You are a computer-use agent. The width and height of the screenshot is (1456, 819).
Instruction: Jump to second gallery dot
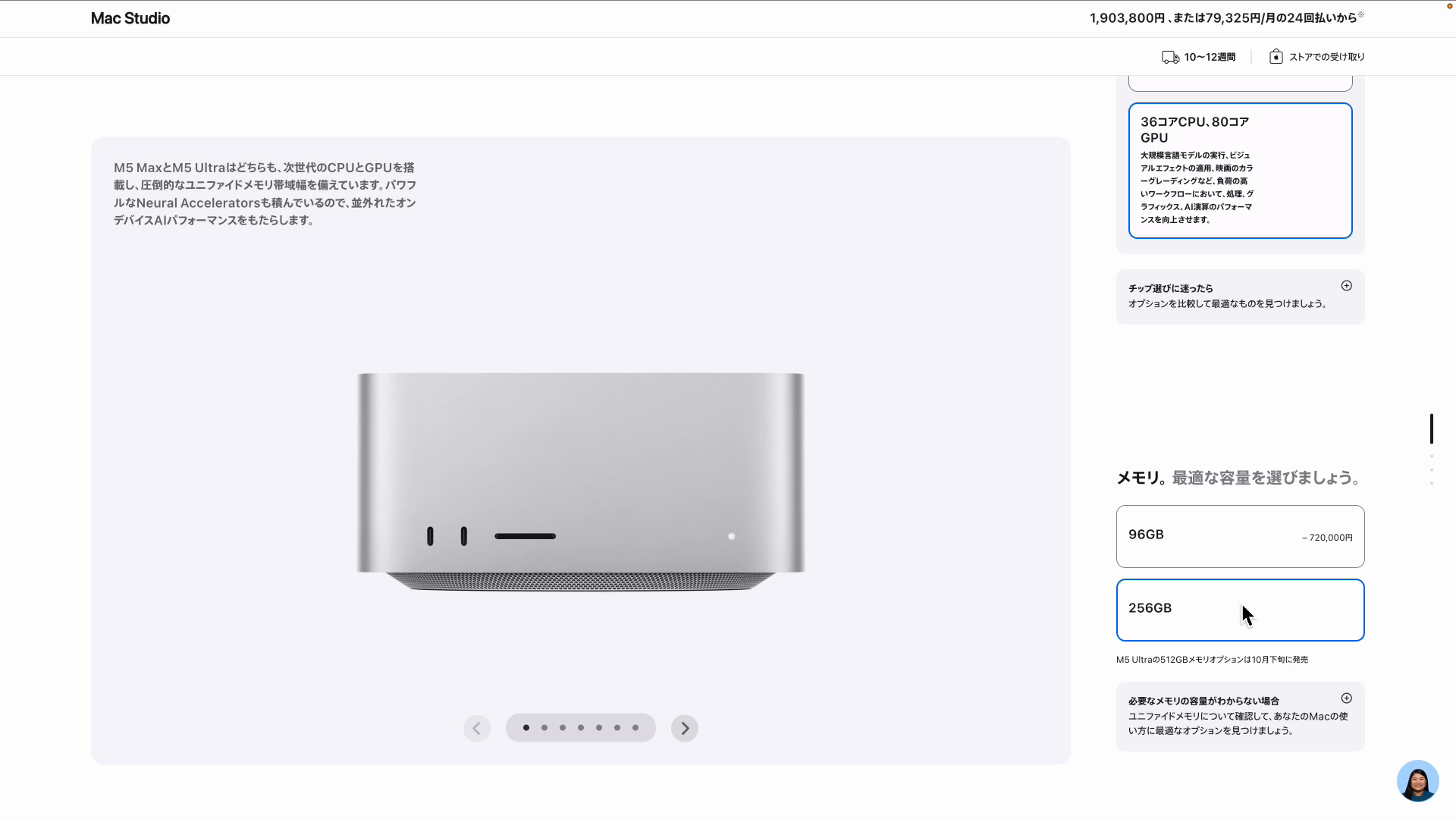pos(544,728)
